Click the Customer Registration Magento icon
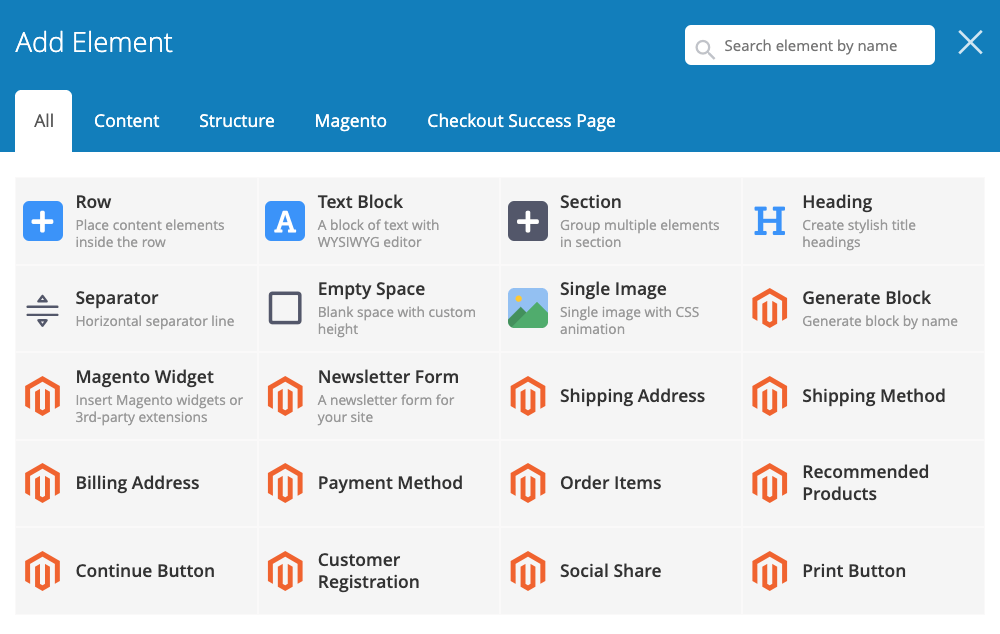The height and width of the screenshot is (634, 1000). (x=285, y=571)
